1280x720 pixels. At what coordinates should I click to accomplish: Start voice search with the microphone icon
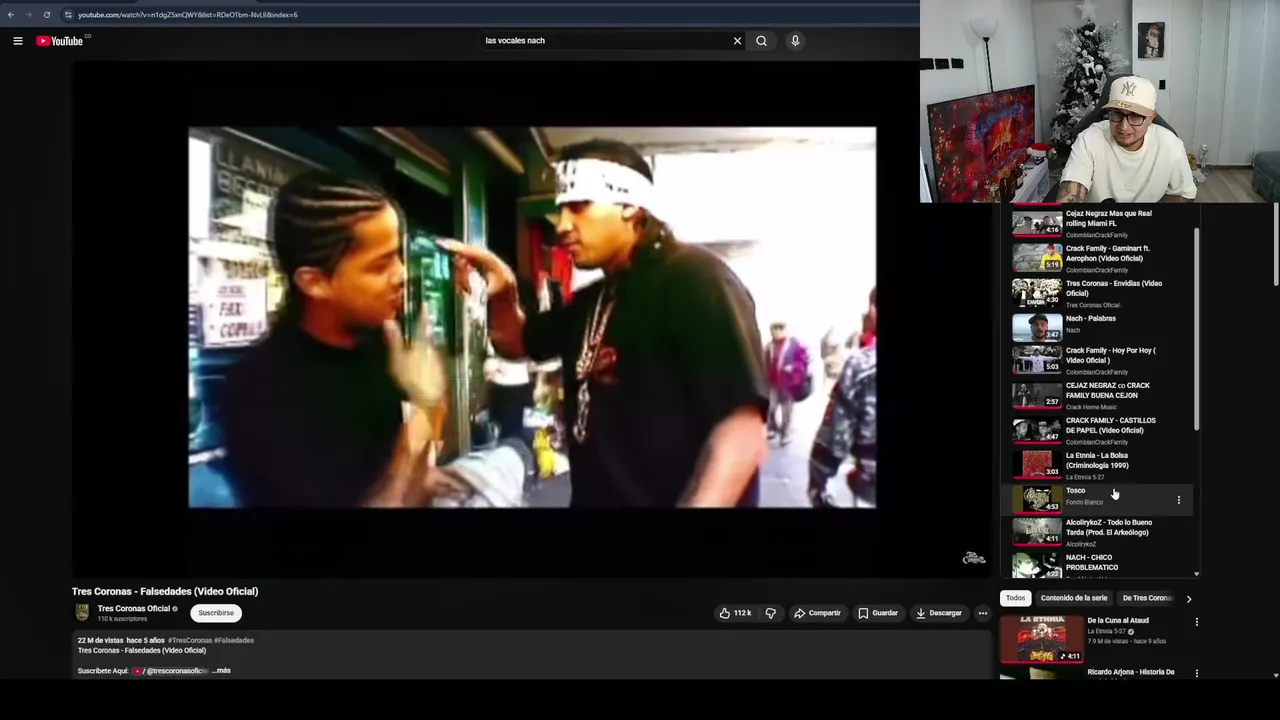coord(795,41)
